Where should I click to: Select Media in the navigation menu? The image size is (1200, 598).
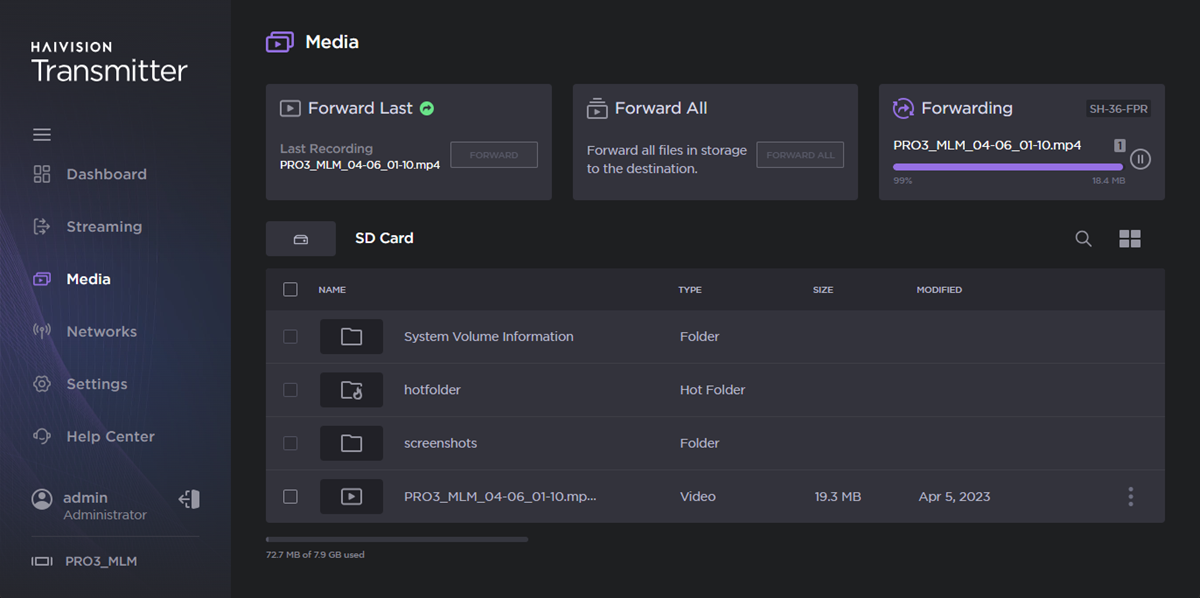click(x=88, y=279)
